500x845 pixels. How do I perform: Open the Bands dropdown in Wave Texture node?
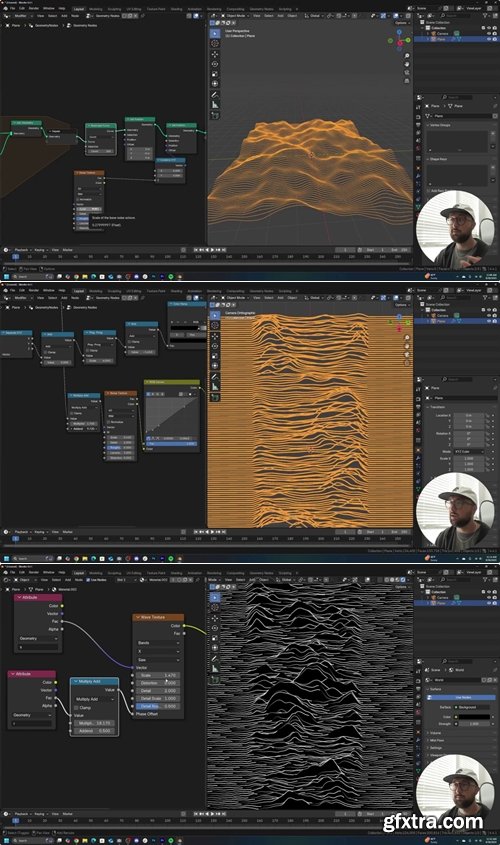click(158, 643)
